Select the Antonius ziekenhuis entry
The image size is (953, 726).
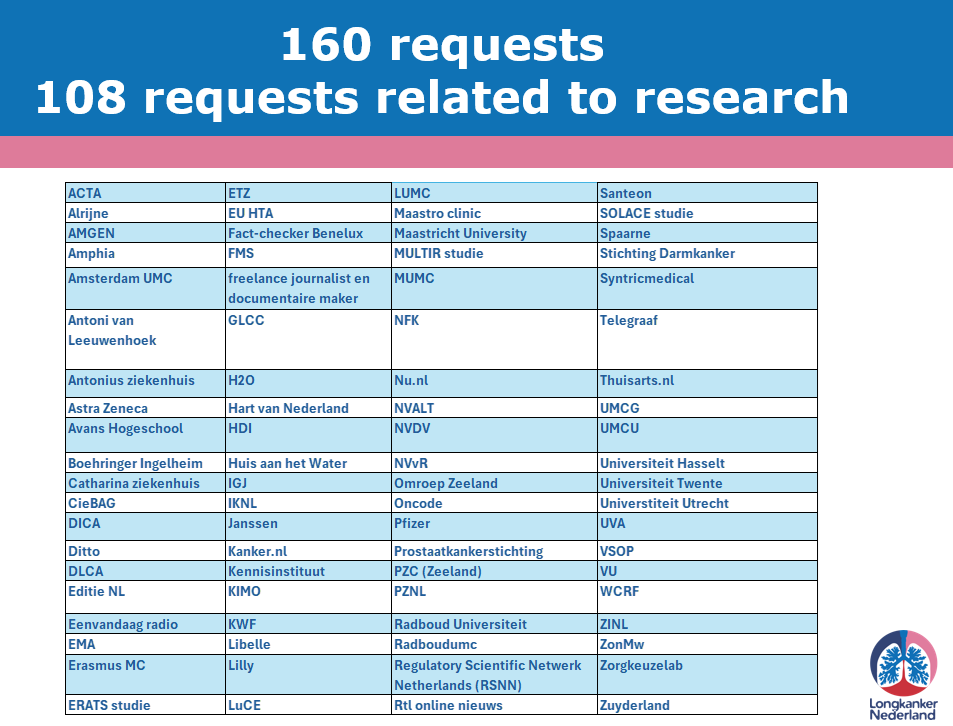point(145,383)
